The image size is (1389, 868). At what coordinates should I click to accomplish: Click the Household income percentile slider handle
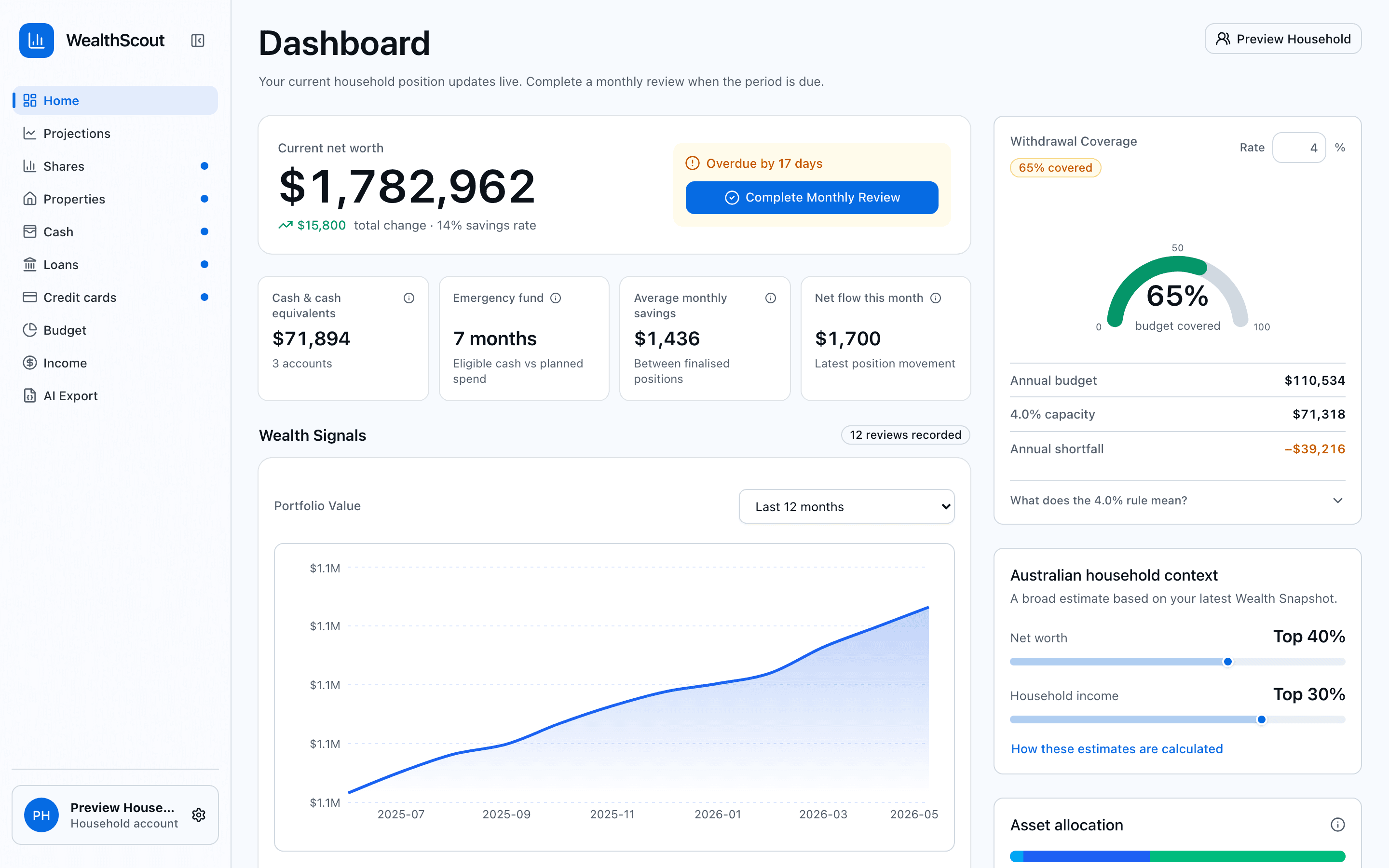click(1262, 719)
